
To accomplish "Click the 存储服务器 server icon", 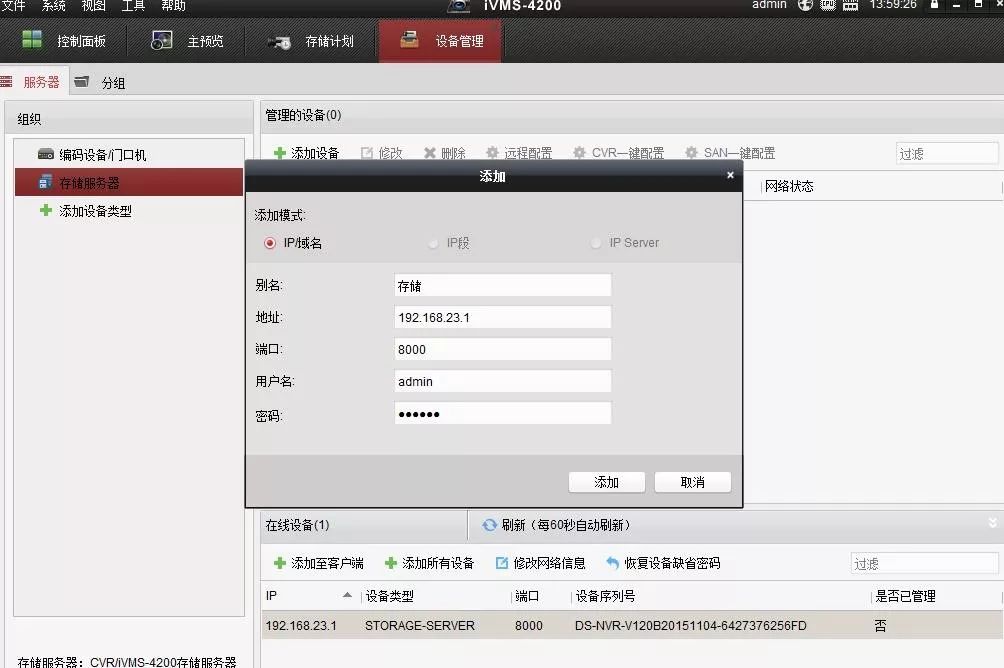I will [x=45, y=182].
